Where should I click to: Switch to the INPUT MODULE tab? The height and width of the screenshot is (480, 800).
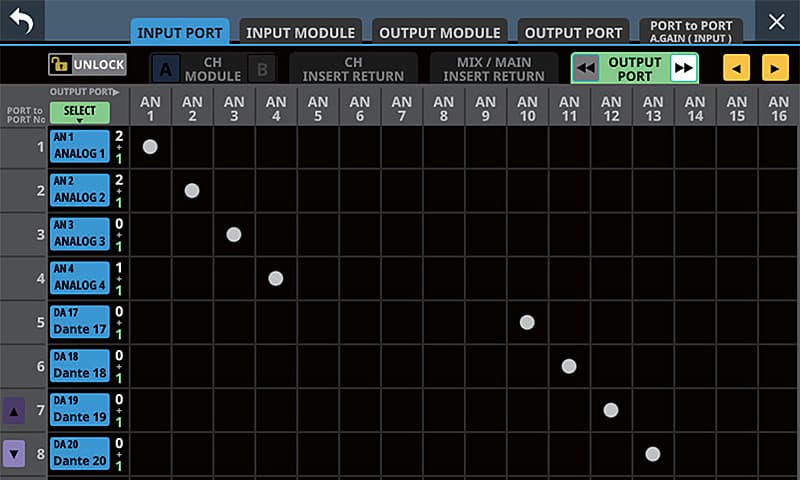(301, 32)
